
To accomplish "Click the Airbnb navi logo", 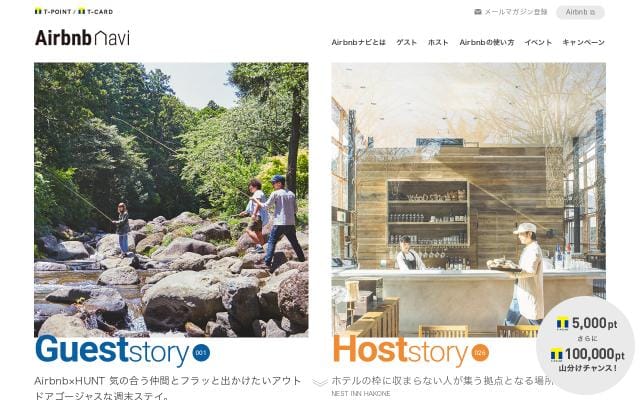I will (x=82, y=38).
